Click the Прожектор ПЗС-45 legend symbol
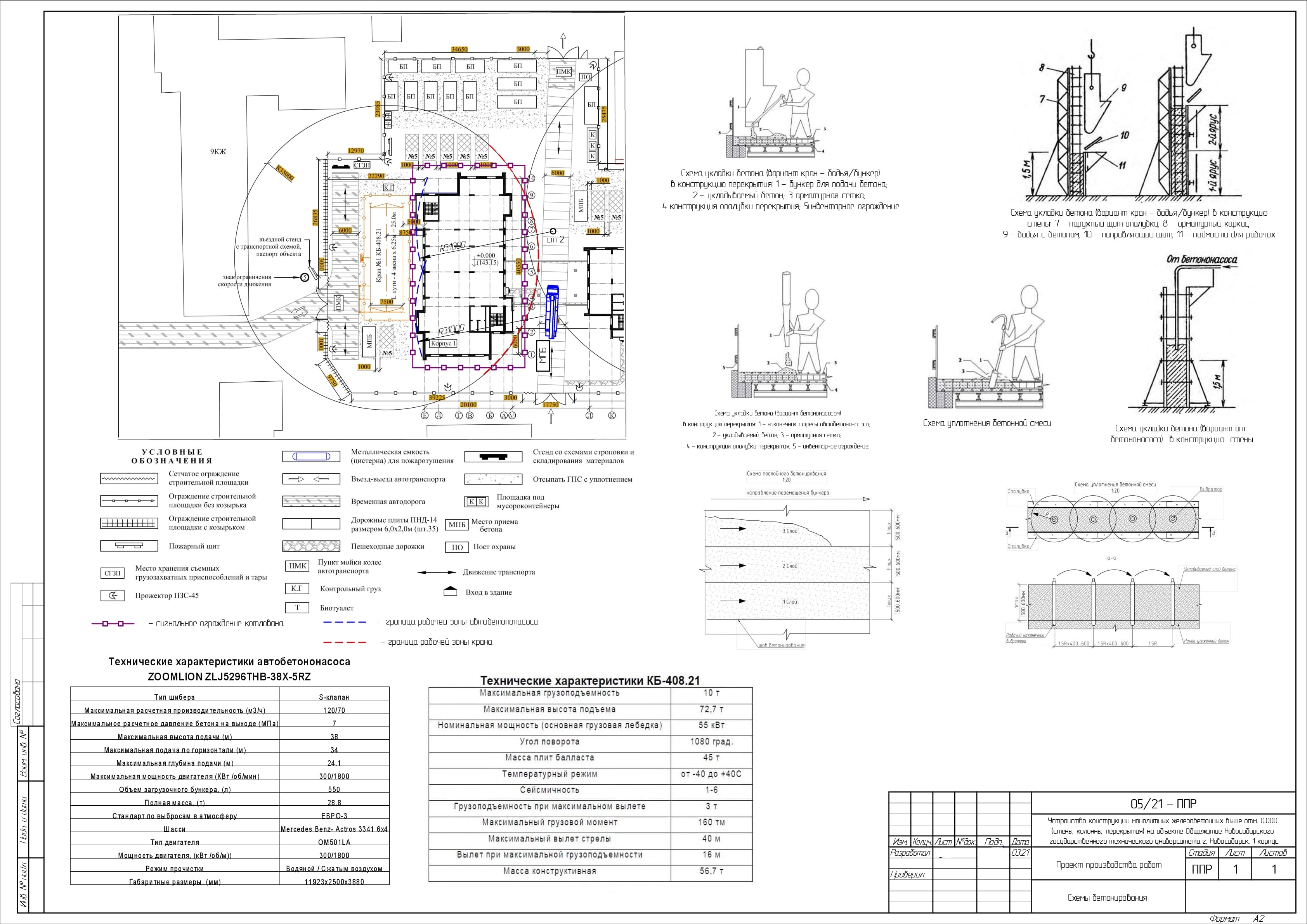 pyautogui.click(x=113, y=596)
